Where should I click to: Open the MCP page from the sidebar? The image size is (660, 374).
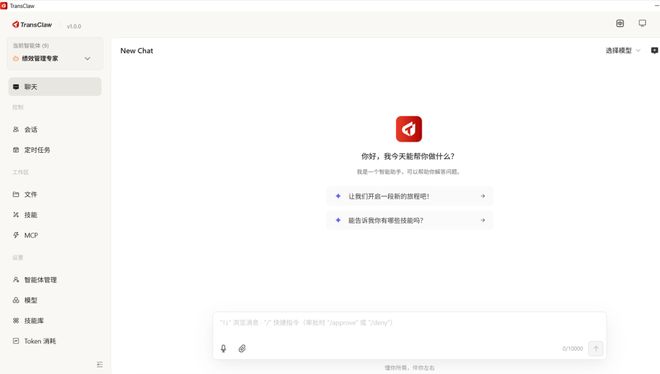pyautogui.click(x=55, y=235)
